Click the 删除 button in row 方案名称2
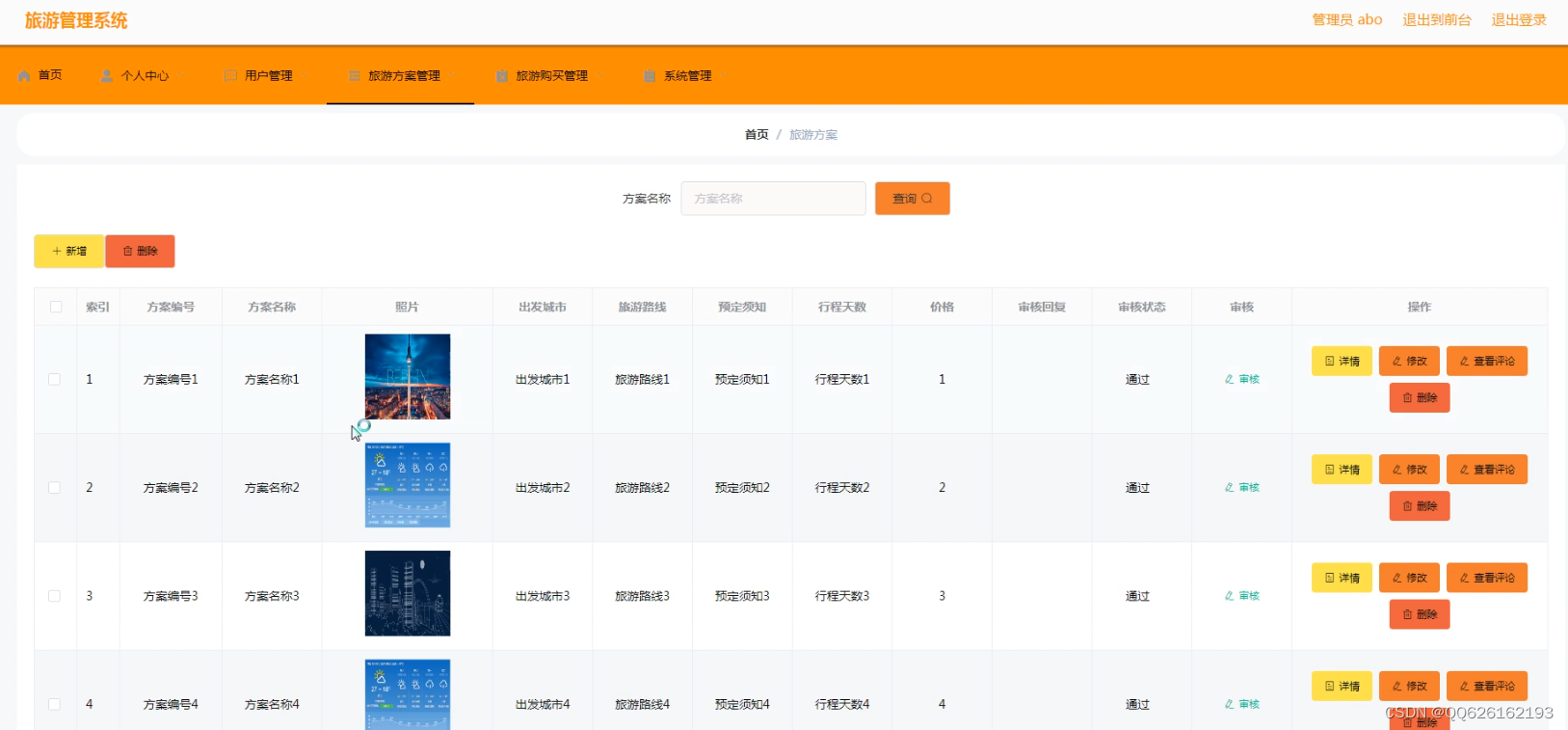1568x730 pixels. point(1420,505)
